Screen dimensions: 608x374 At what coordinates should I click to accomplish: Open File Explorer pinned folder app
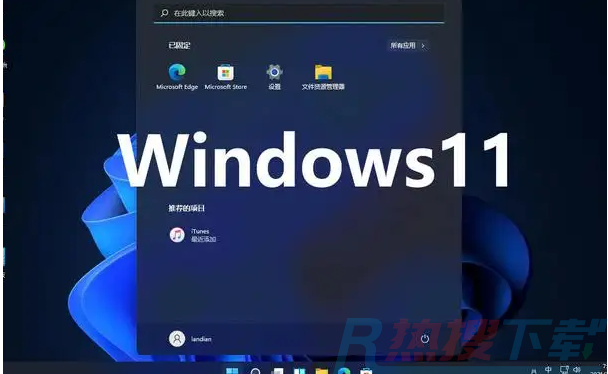coord(323,77)
